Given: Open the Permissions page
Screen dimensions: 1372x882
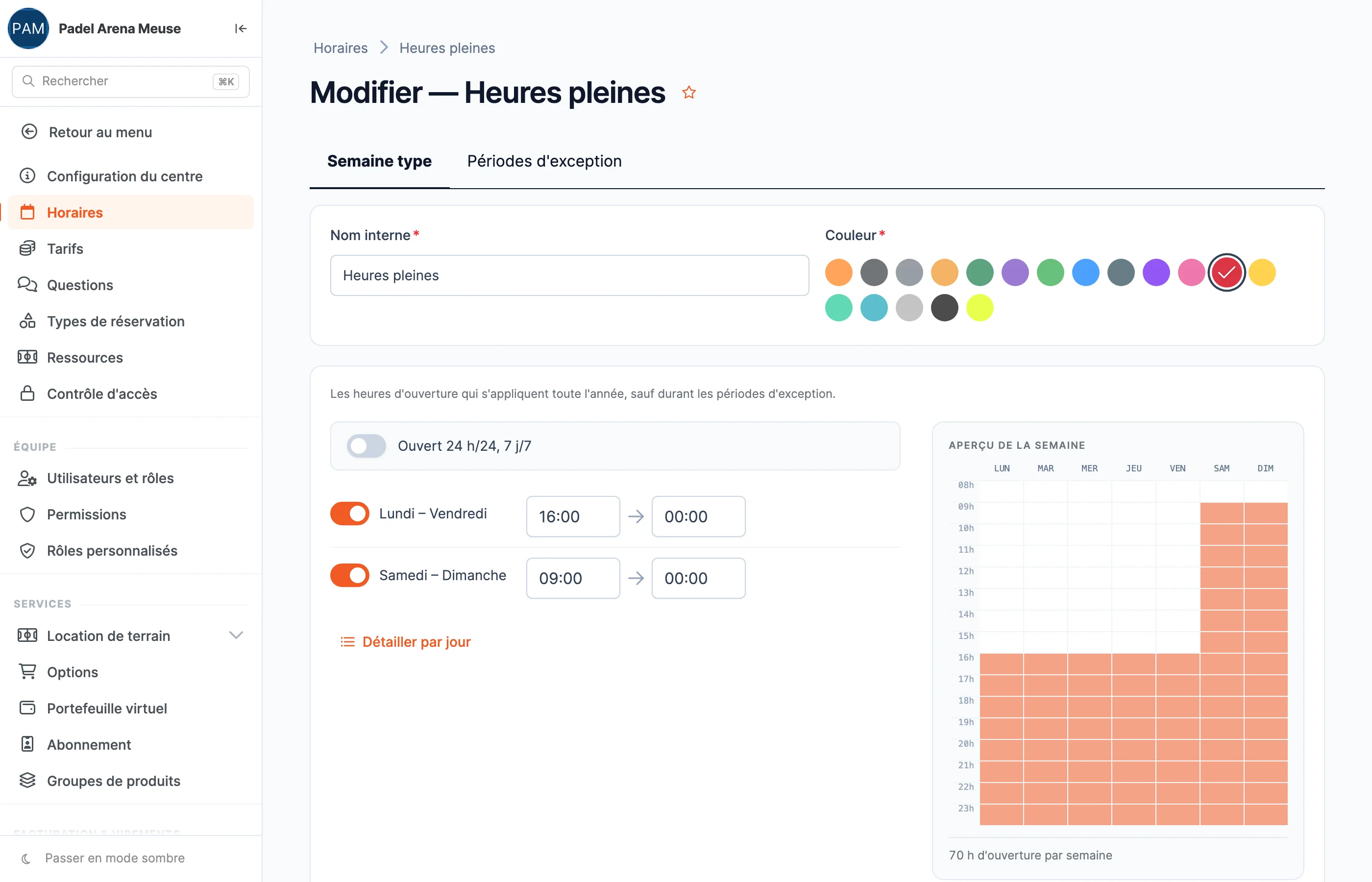Looking at the screenshot, I should tap(131, 514).
